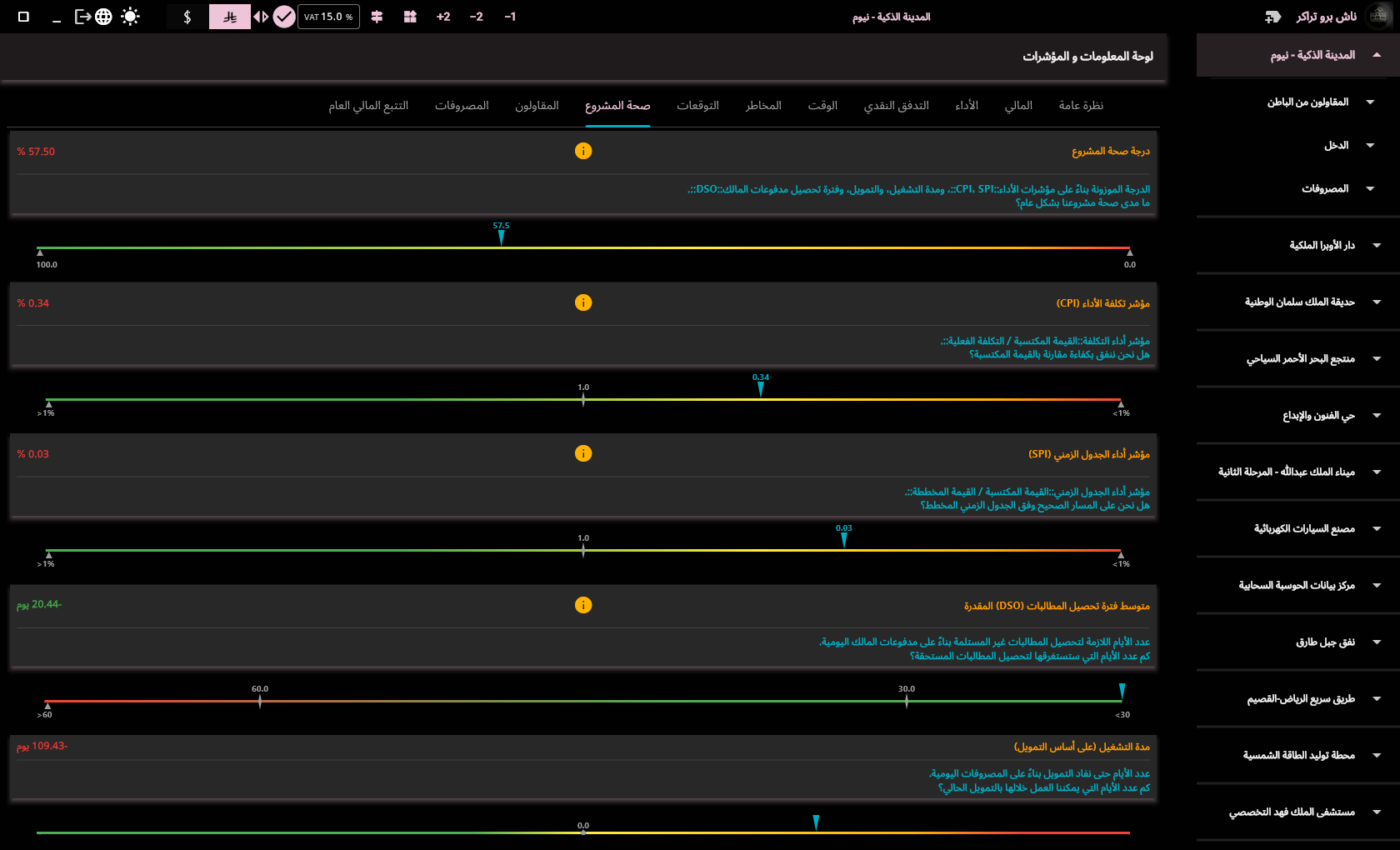This screenshot has height=850, width=1400.
Task: Expand مستشفى الملك فهد التخصصي project
Action: pos(1298,812)
